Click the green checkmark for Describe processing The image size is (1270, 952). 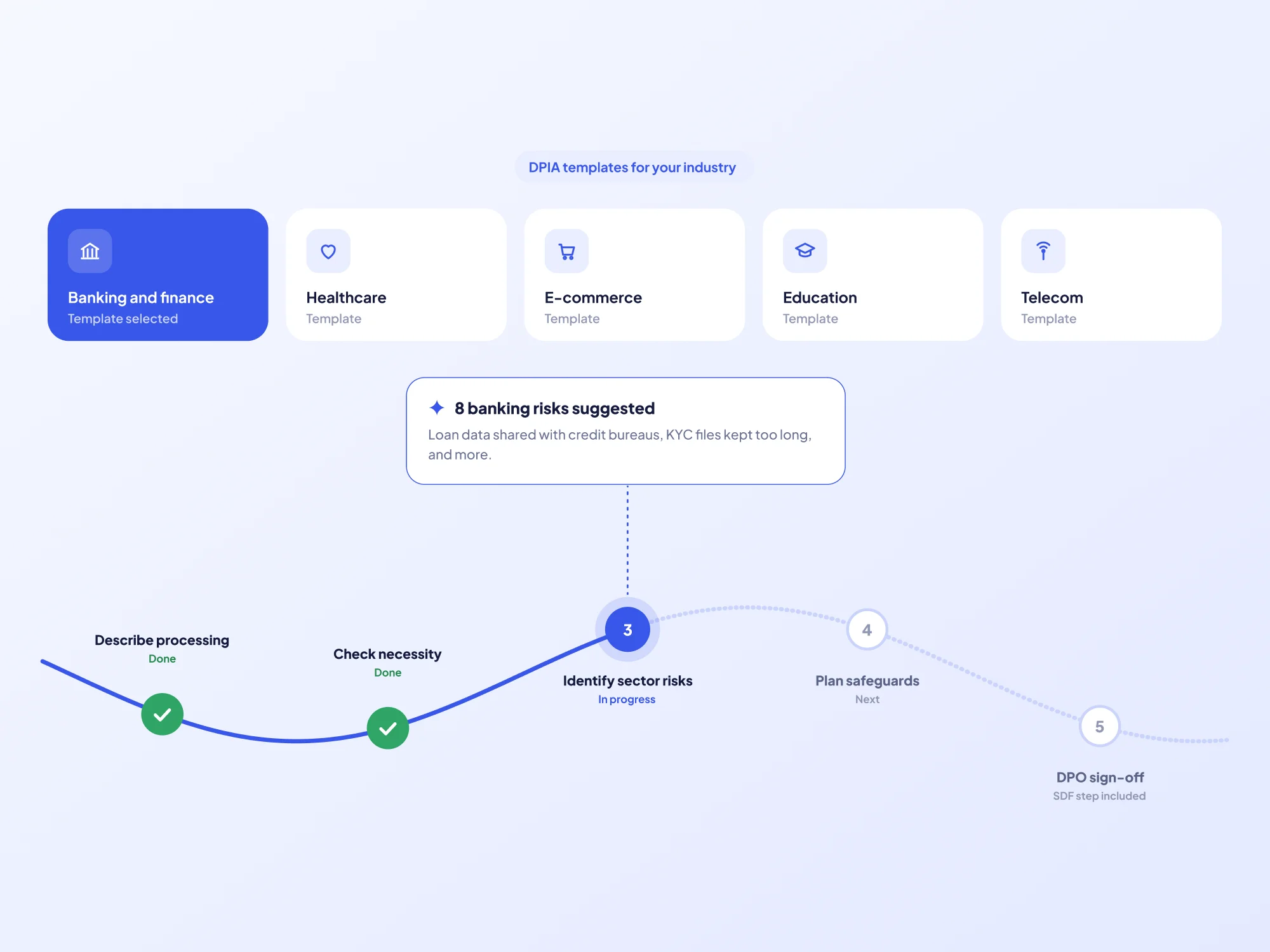163,714
